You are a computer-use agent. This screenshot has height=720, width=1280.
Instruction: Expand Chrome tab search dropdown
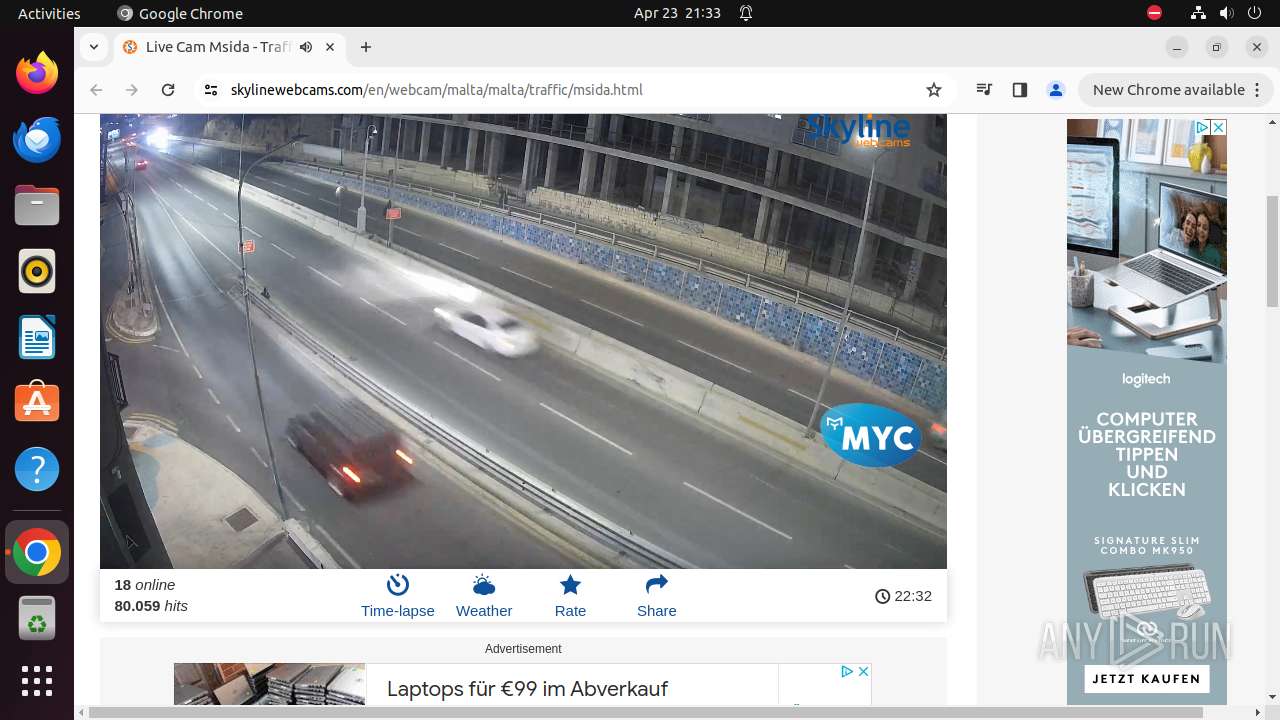point(93,47)
